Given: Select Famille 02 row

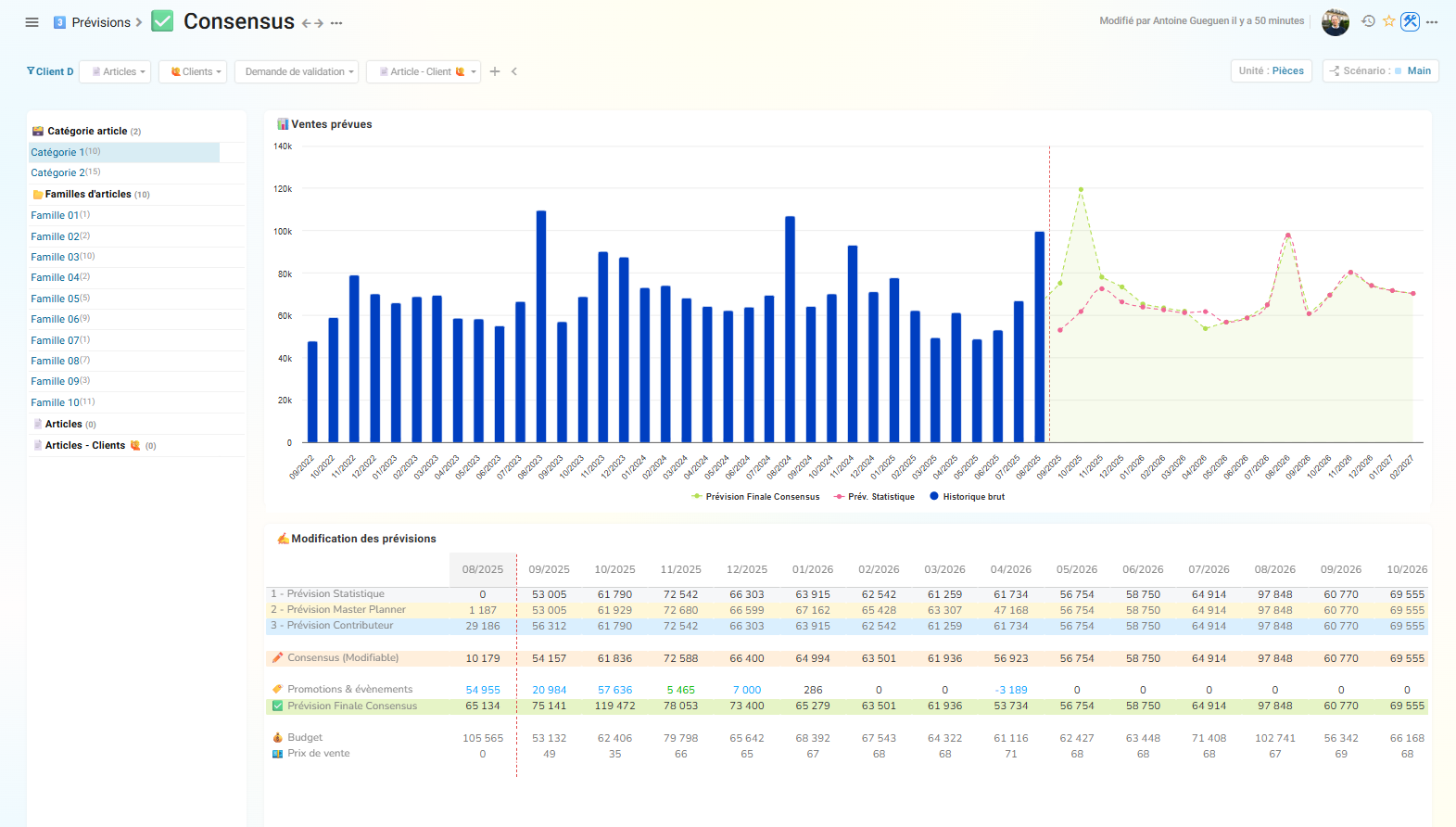Looking at the screenshot, I should click(x=136, y=236).
